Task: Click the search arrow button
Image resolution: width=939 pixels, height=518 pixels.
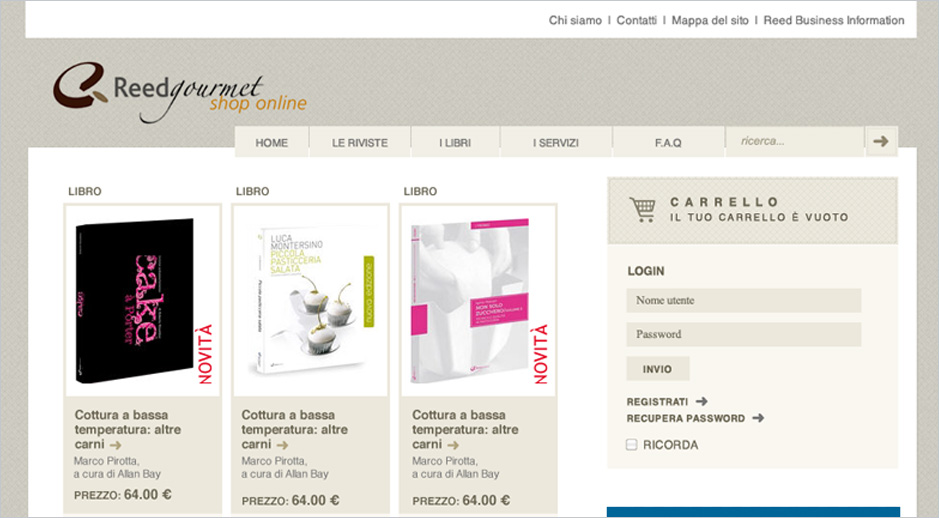Action: (x=881, y=141)
